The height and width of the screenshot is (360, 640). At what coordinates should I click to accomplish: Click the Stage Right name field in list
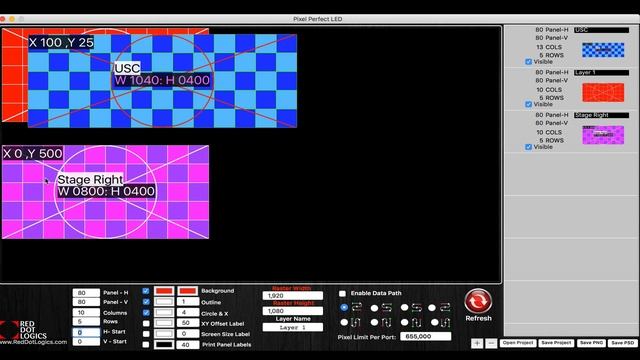(x=602, y=115)
